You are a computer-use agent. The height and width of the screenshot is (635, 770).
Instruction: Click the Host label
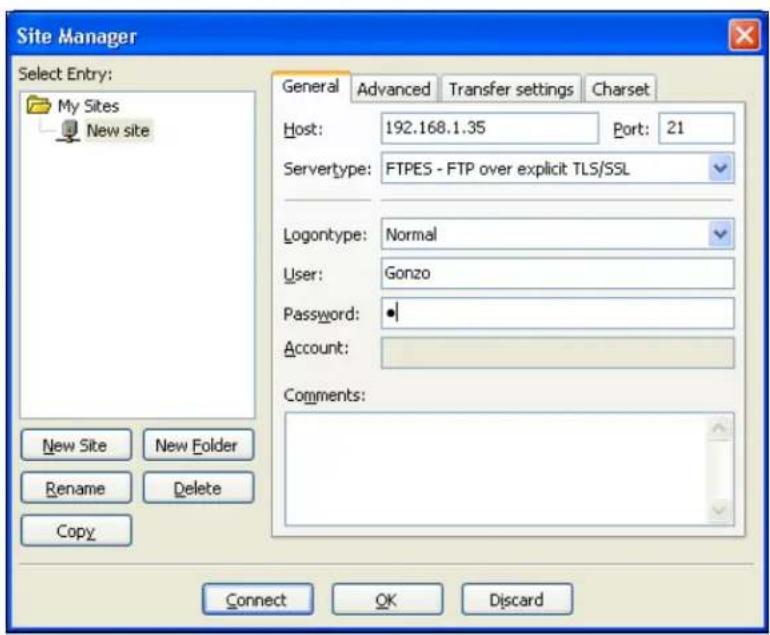[303, 129]
